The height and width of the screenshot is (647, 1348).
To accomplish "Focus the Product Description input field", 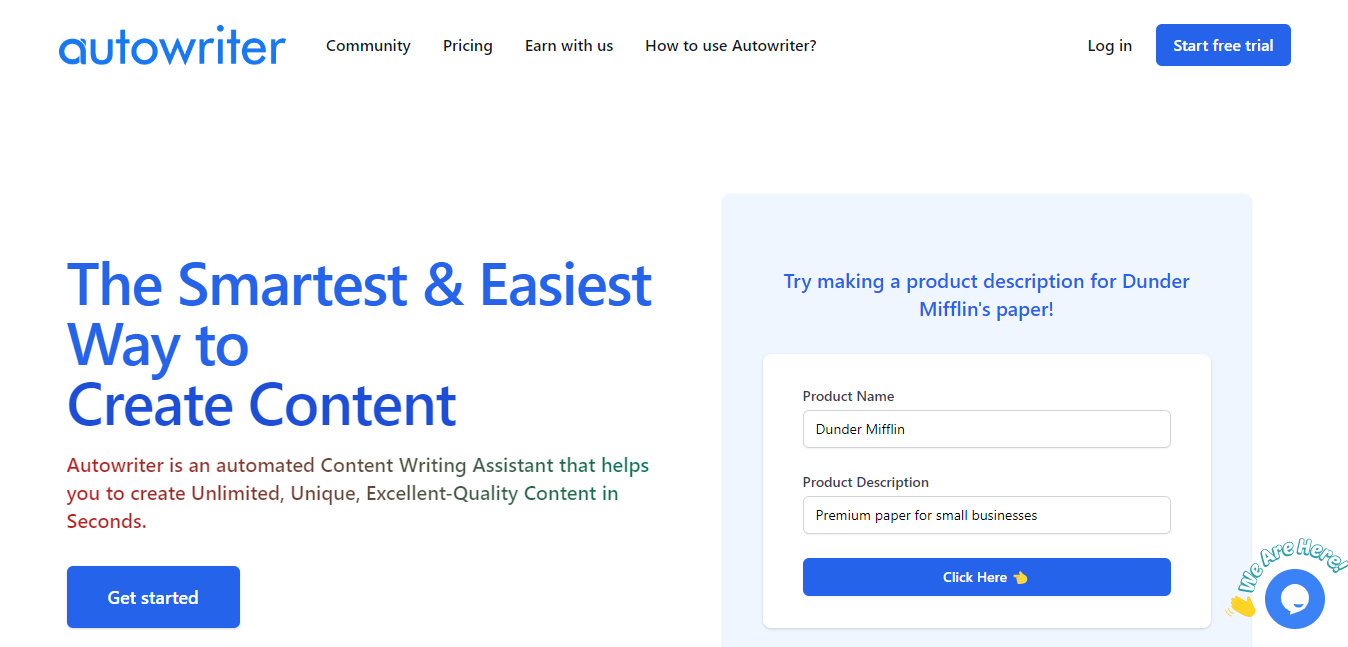I will [x=986, y=515].
